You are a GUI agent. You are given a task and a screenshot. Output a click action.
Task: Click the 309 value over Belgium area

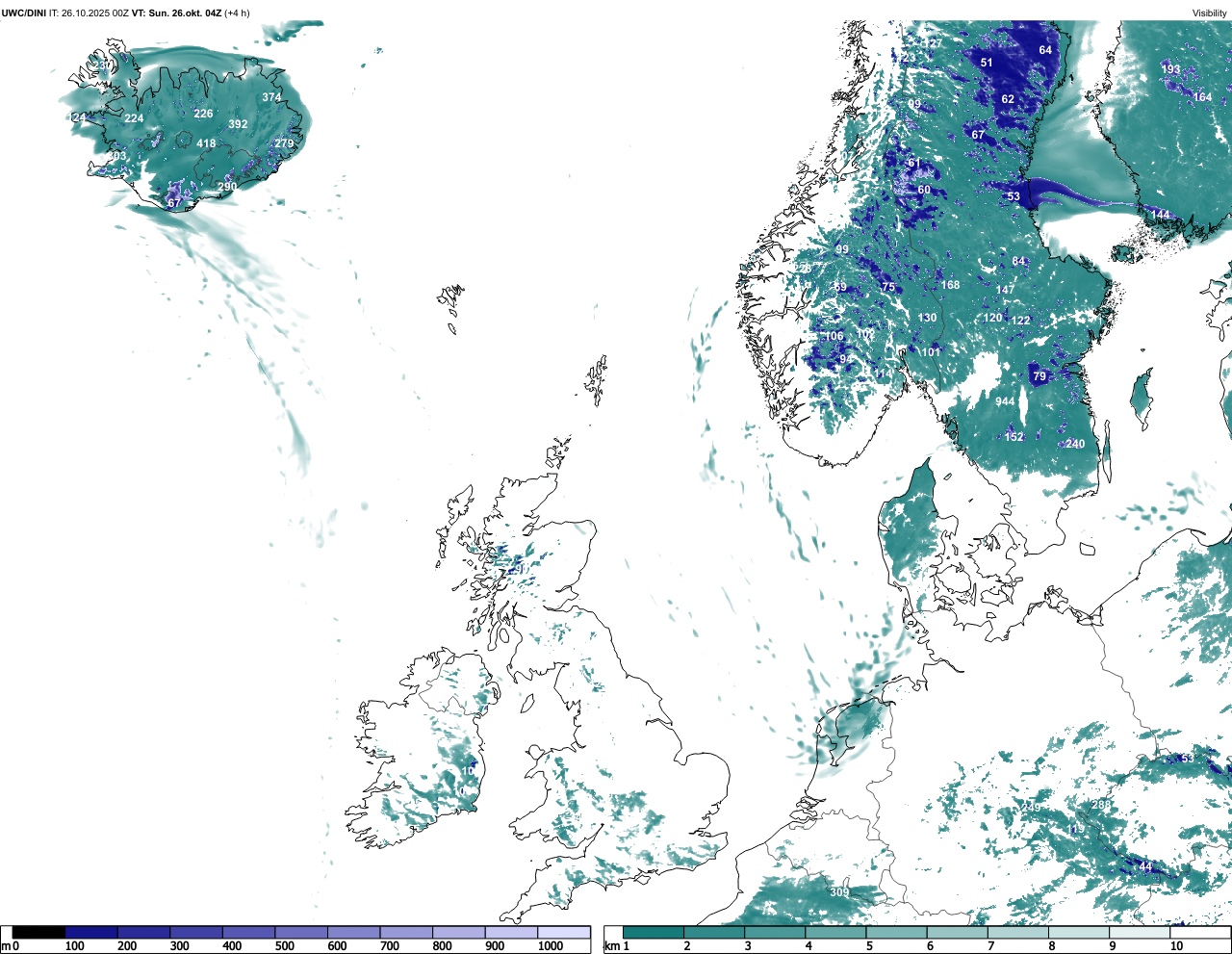(x=839, y=892)
